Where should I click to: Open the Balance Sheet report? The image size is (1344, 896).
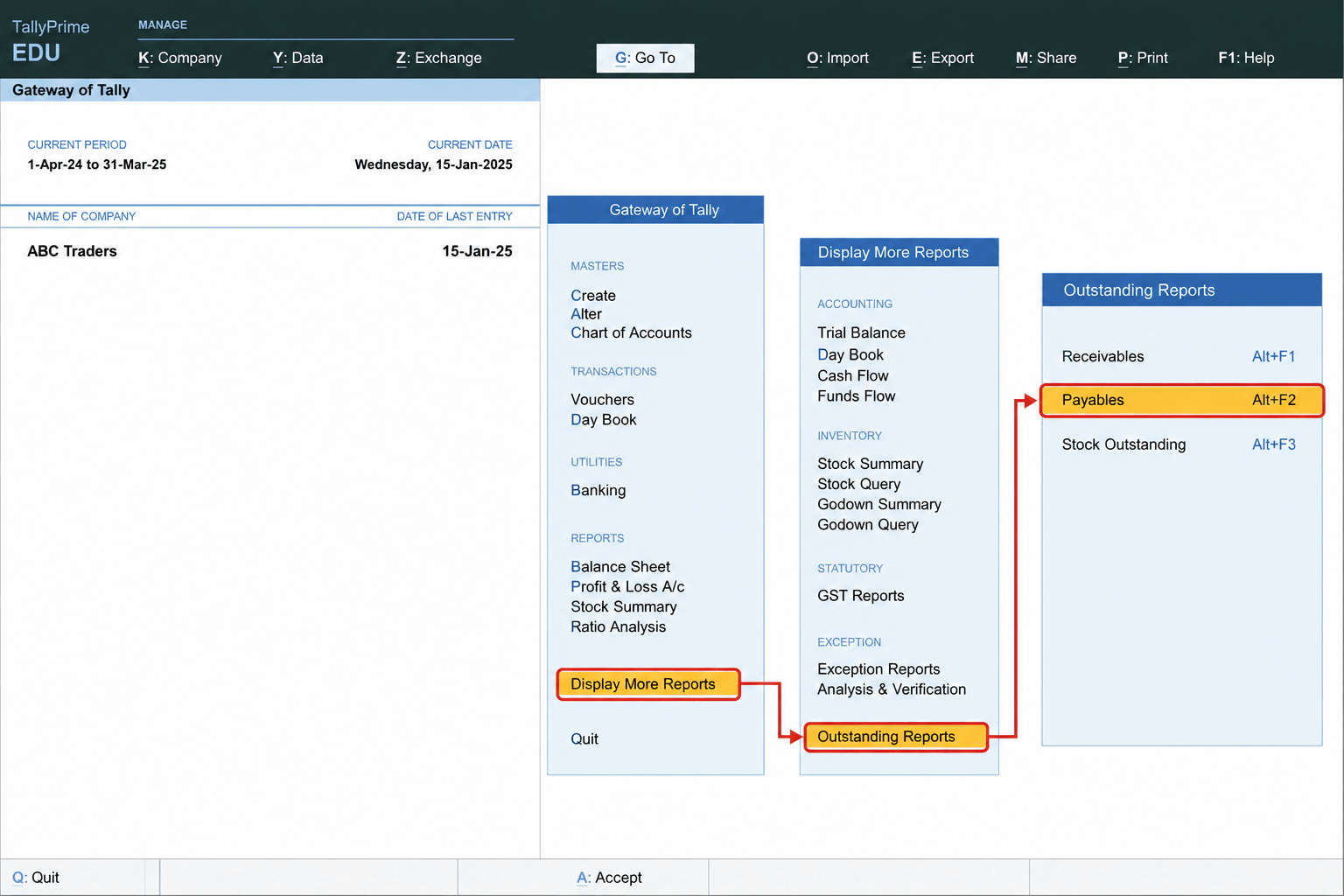620,567
